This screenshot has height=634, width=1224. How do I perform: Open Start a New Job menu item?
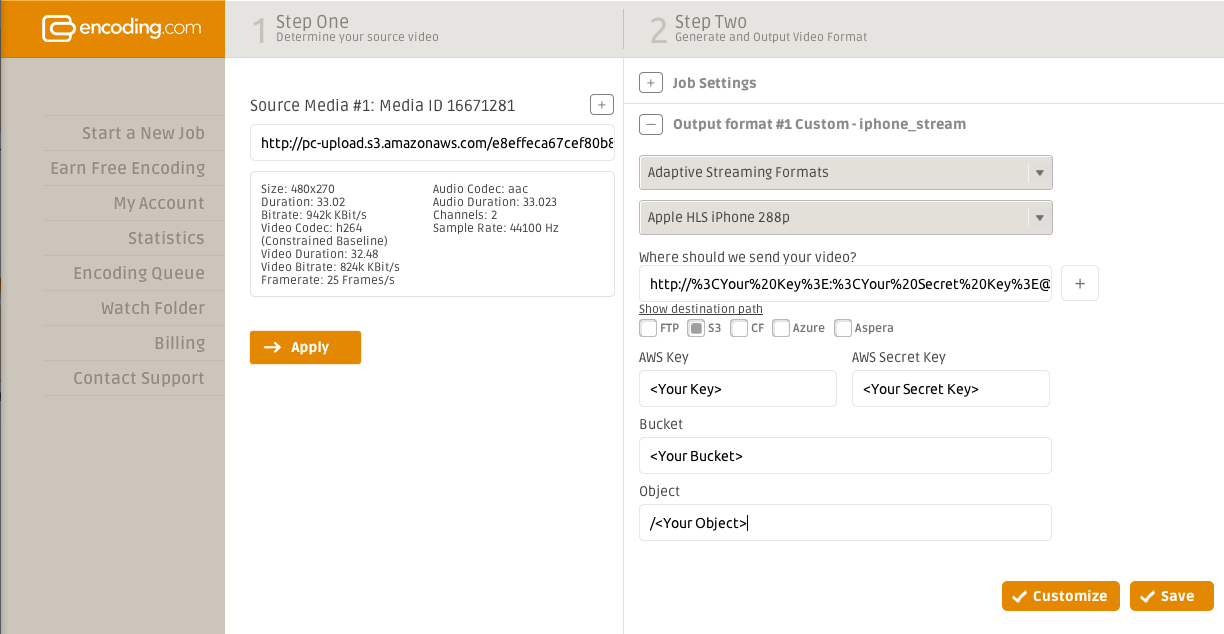tap(143, 133)
